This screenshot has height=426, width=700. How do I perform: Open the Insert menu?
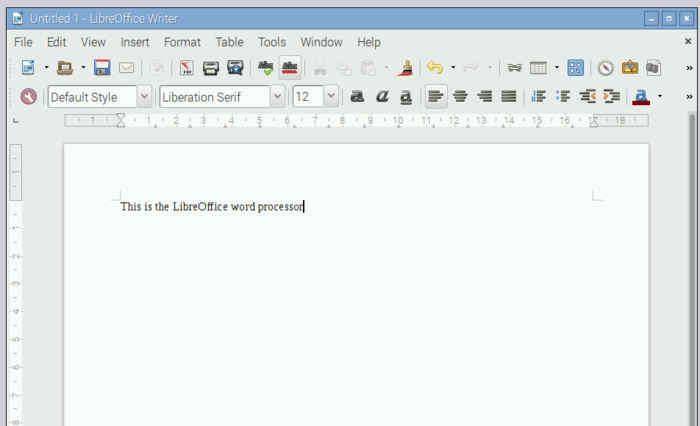pos(135,42)
